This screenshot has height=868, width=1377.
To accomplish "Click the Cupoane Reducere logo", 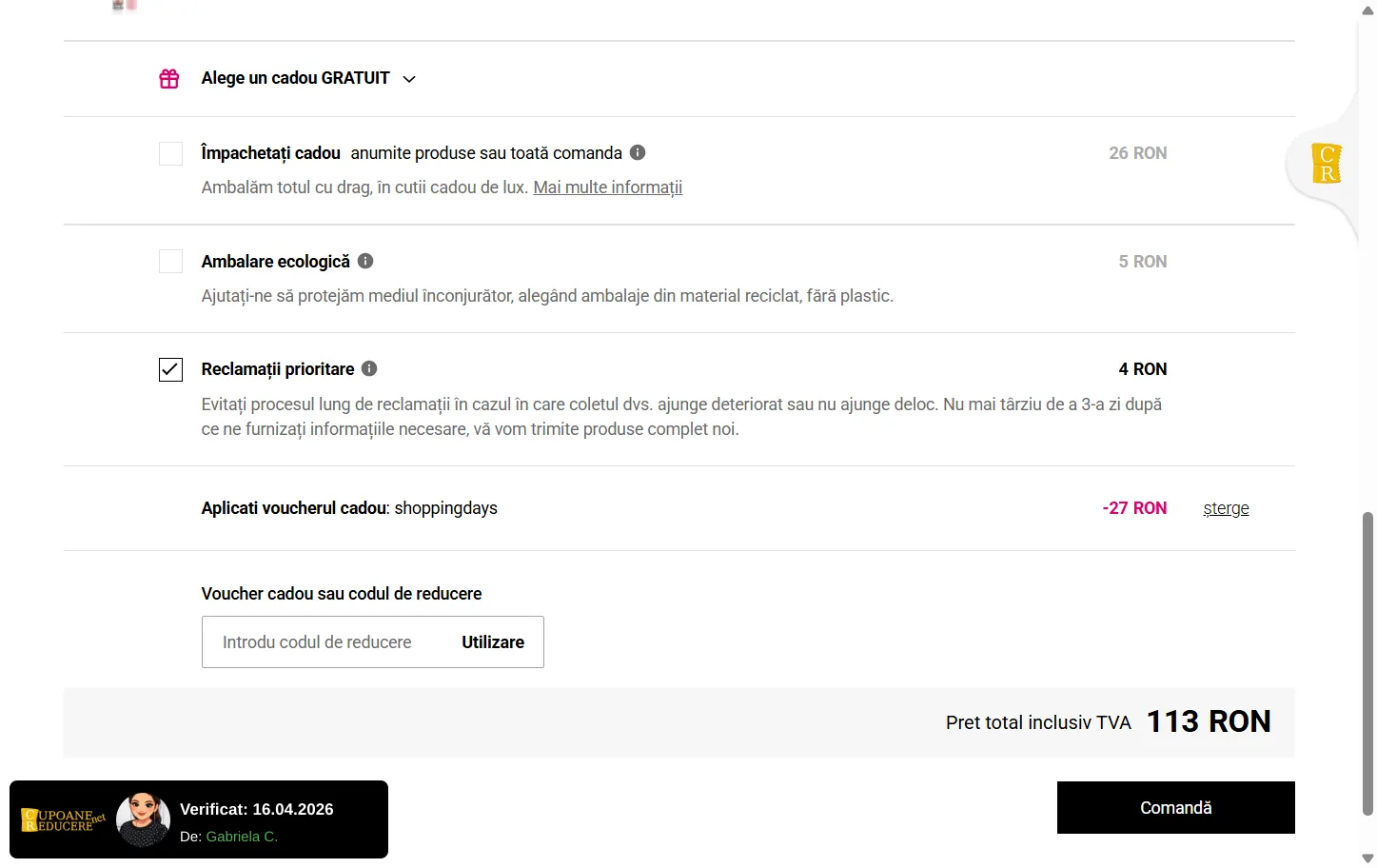I will click(x=63, y=819).
